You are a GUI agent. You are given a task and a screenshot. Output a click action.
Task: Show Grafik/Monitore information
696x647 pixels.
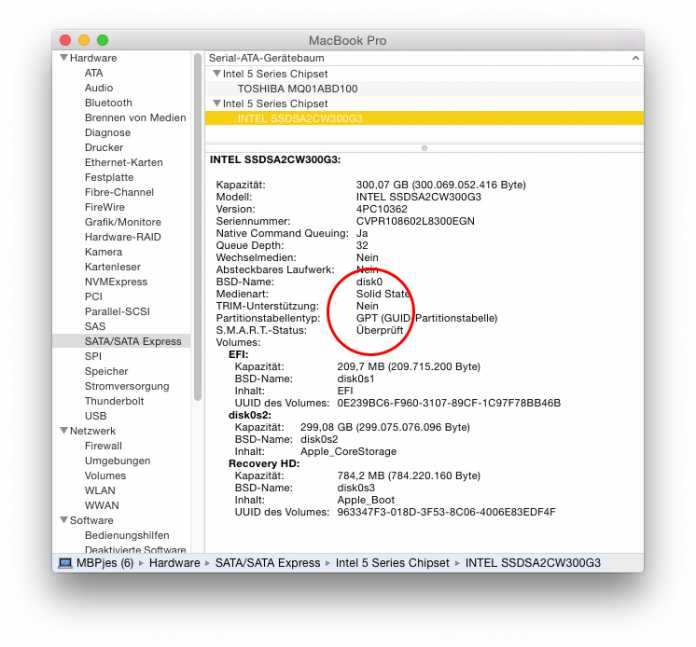tap(122, 222)
